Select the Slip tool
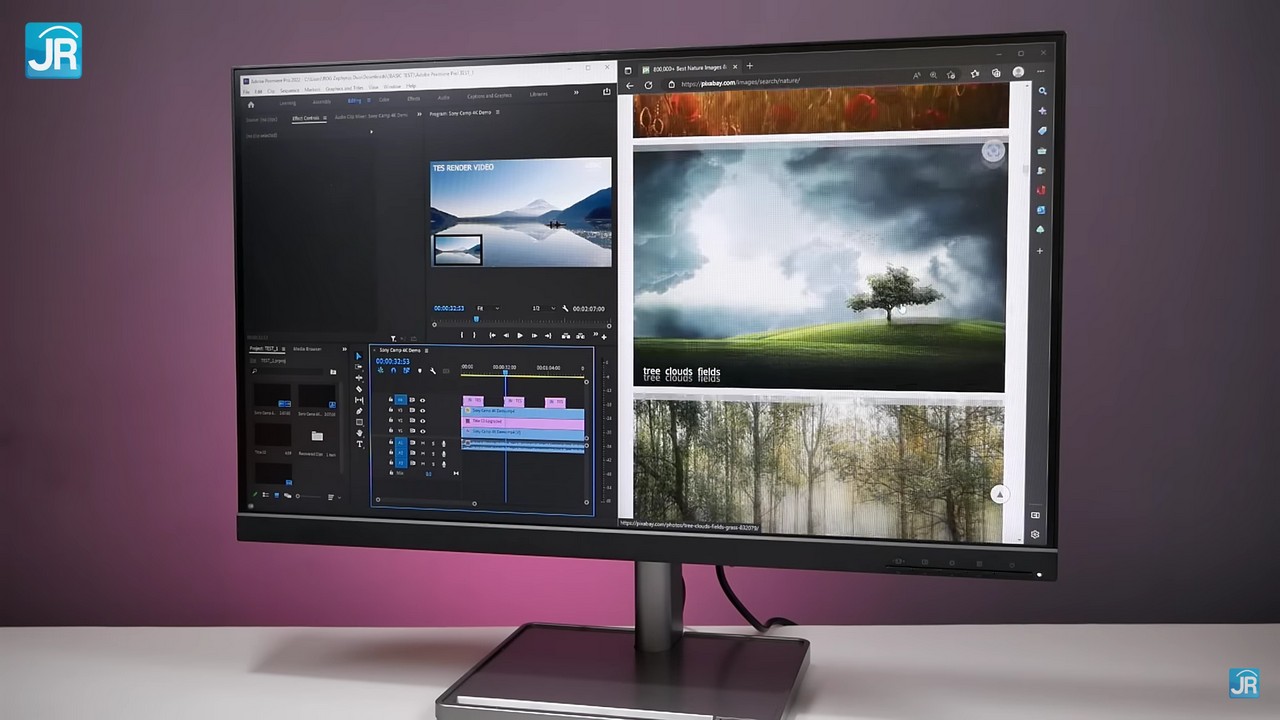The image size is (1280, 720). coord(359,400)
